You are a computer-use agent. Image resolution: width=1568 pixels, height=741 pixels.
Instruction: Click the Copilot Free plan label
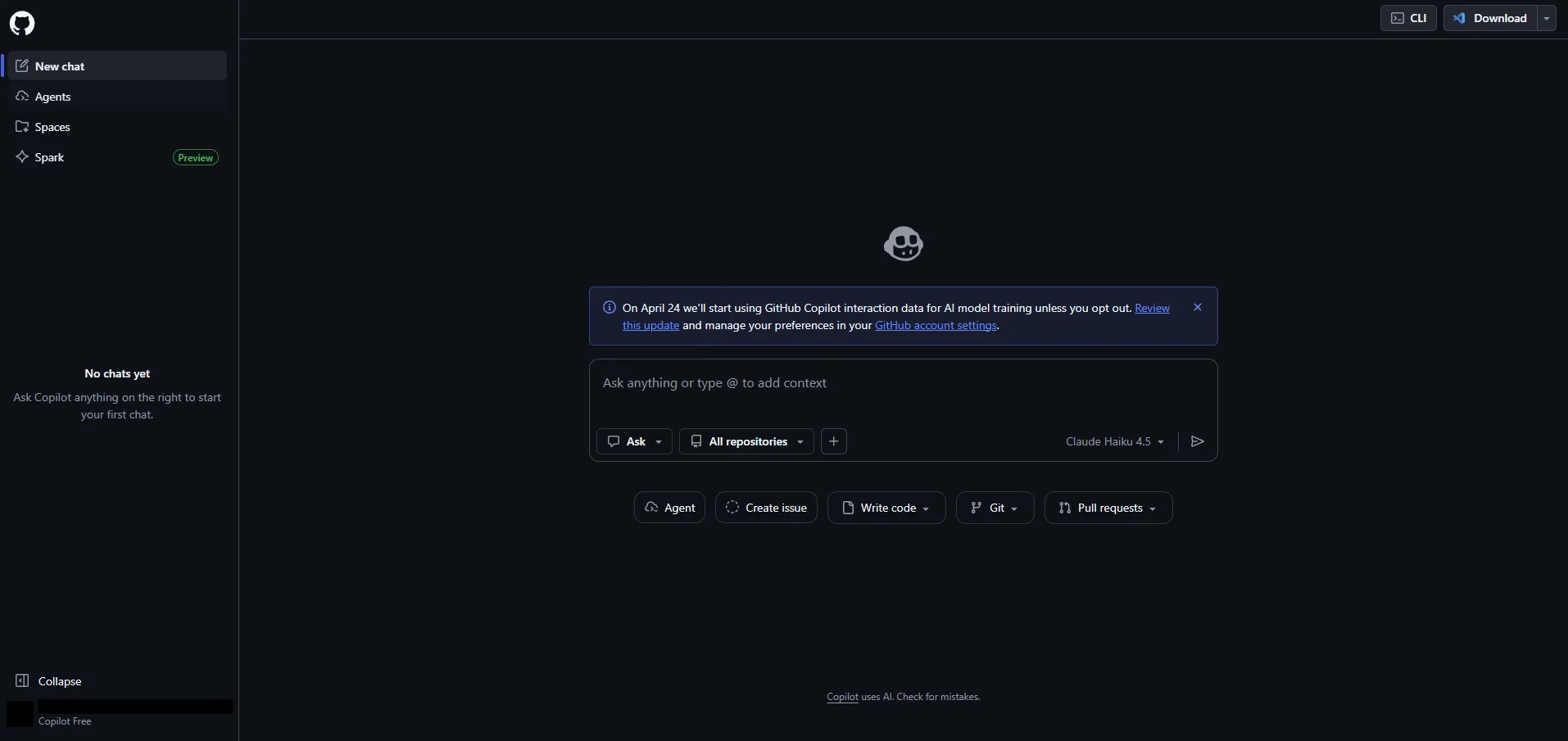click(x=65, y=721)
